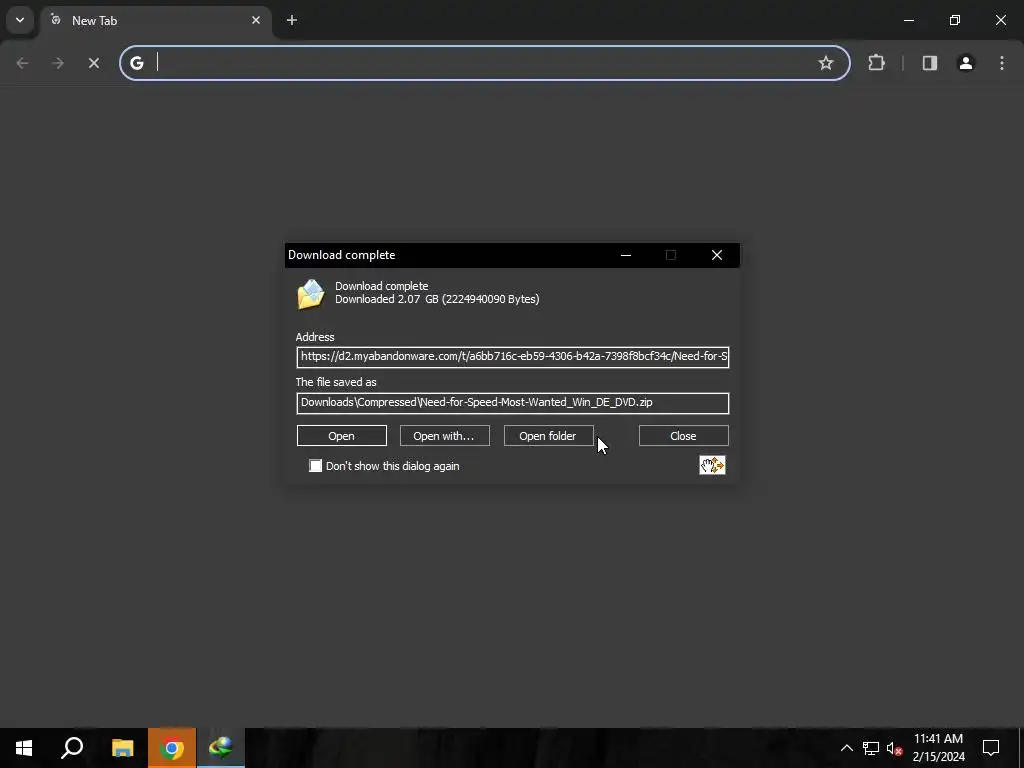
Task: Open Chrome side panel
Action: coord(929,63)
